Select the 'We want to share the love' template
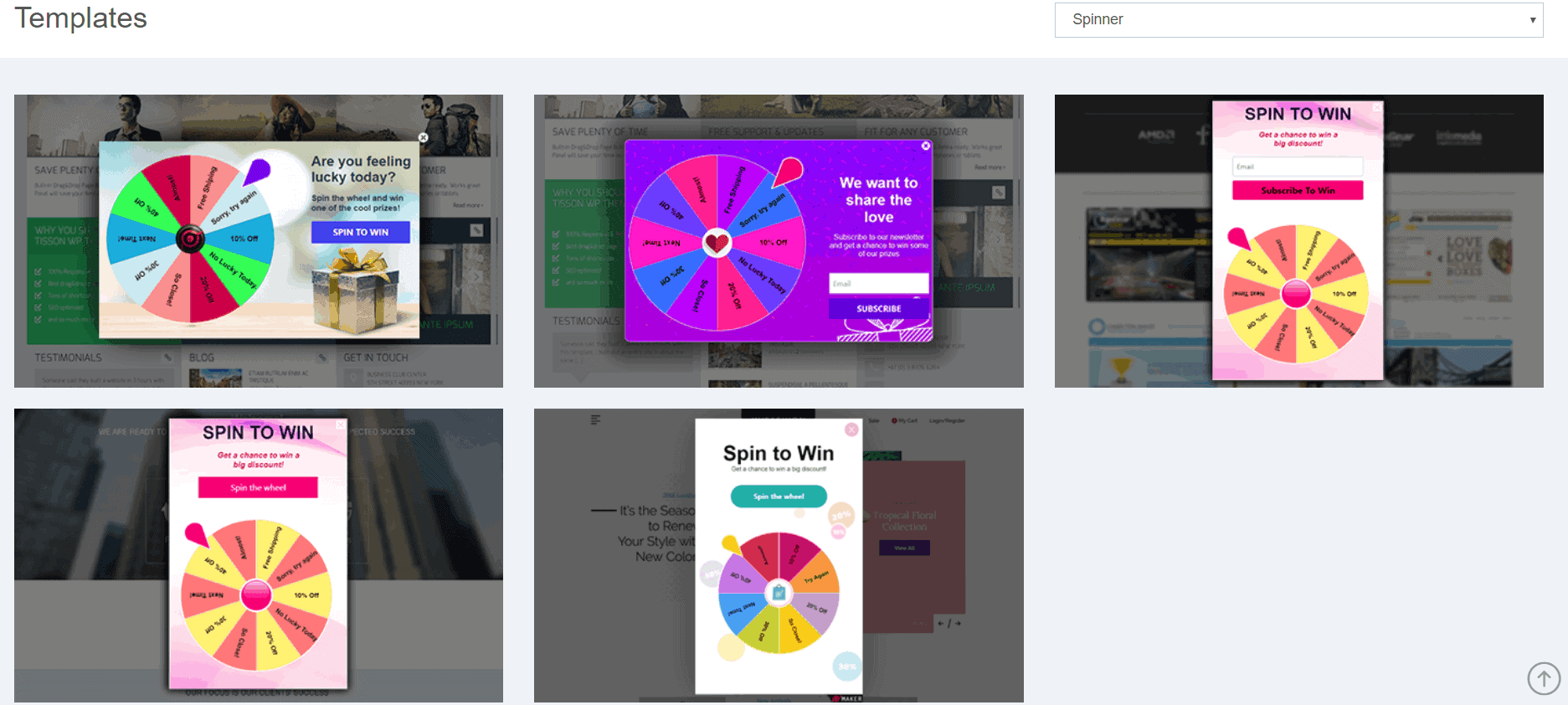 [779, 241]
